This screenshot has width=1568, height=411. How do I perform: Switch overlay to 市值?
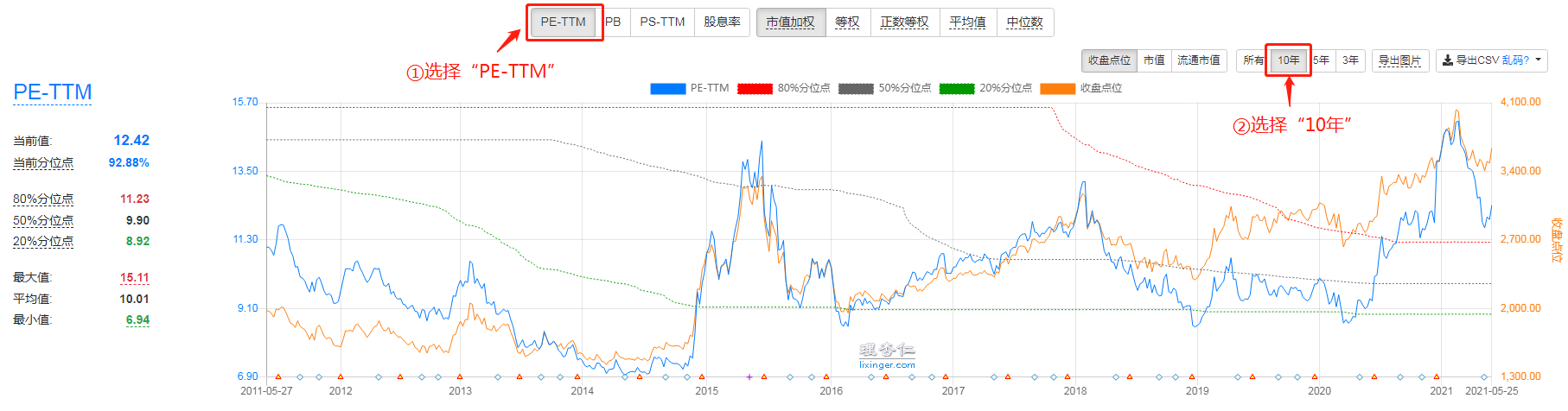[x=1154, y=60]
